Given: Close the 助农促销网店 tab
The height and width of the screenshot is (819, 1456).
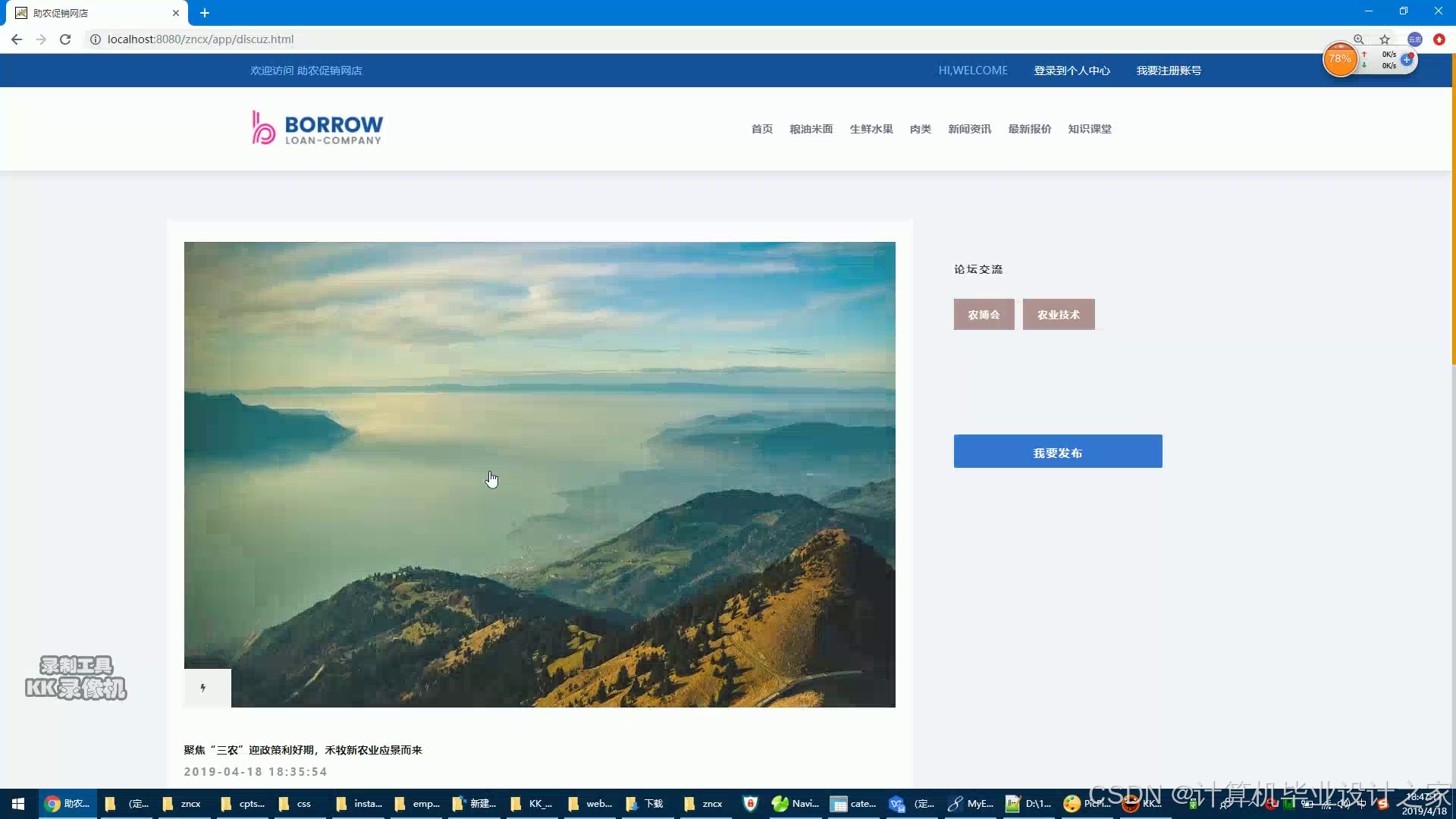Looking at the screenshot, I should coord(176,13).
